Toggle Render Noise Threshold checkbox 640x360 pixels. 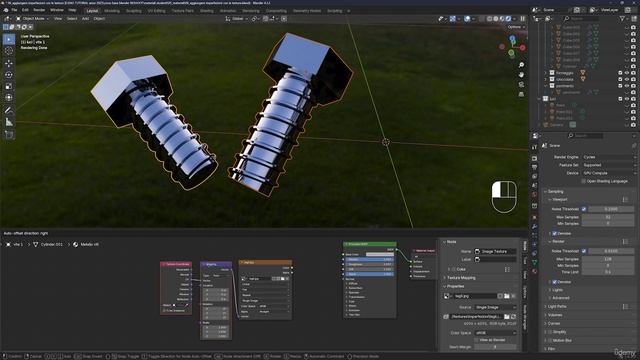point(584,251)
